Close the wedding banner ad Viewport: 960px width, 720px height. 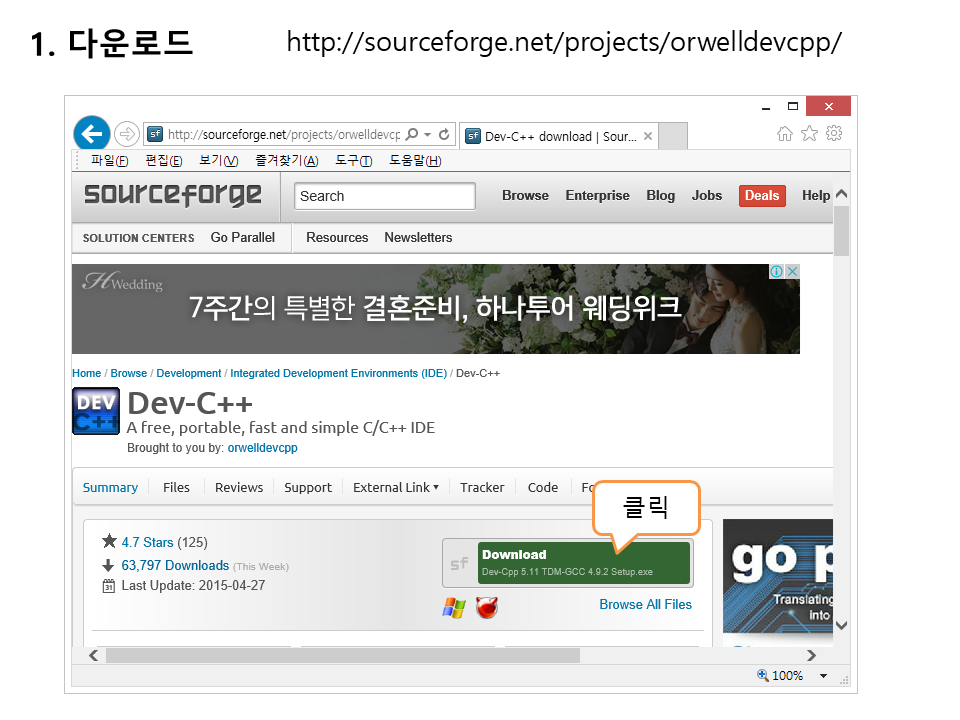tap(792, 271)
